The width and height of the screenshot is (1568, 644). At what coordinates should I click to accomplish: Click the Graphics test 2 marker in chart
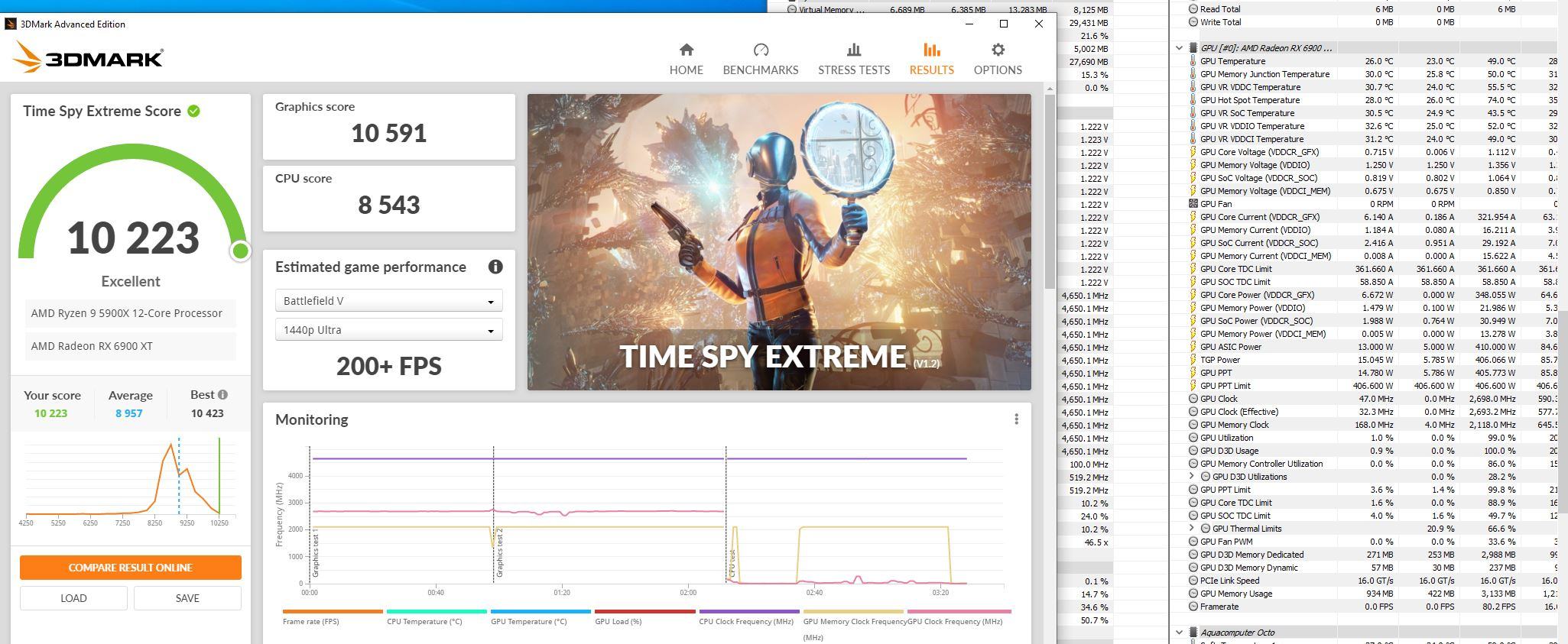pos(499,552)
